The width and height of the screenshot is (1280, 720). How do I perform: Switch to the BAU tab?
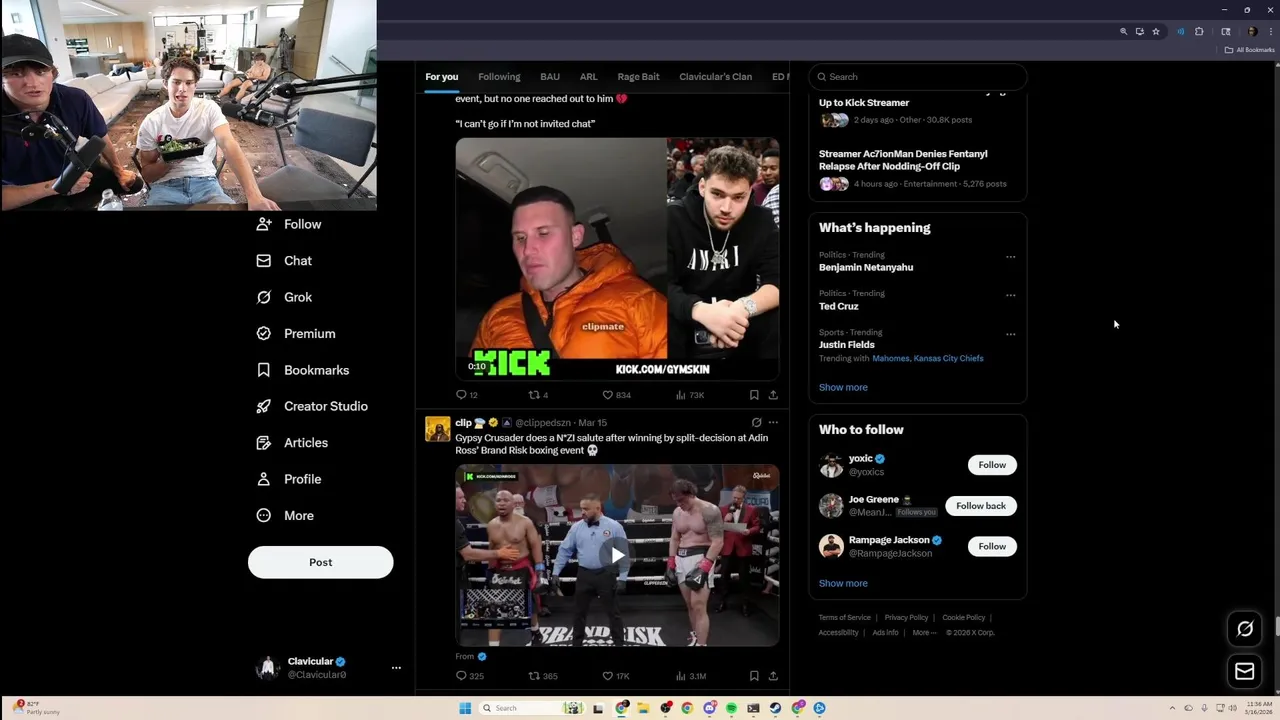click(x=550, y=77)
